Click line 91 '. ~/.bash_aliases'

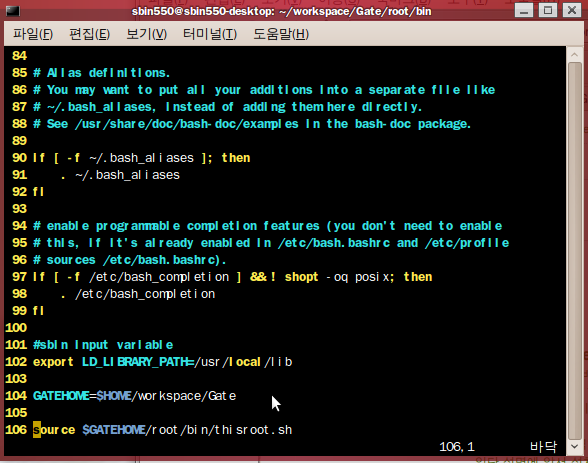point(120,175)
